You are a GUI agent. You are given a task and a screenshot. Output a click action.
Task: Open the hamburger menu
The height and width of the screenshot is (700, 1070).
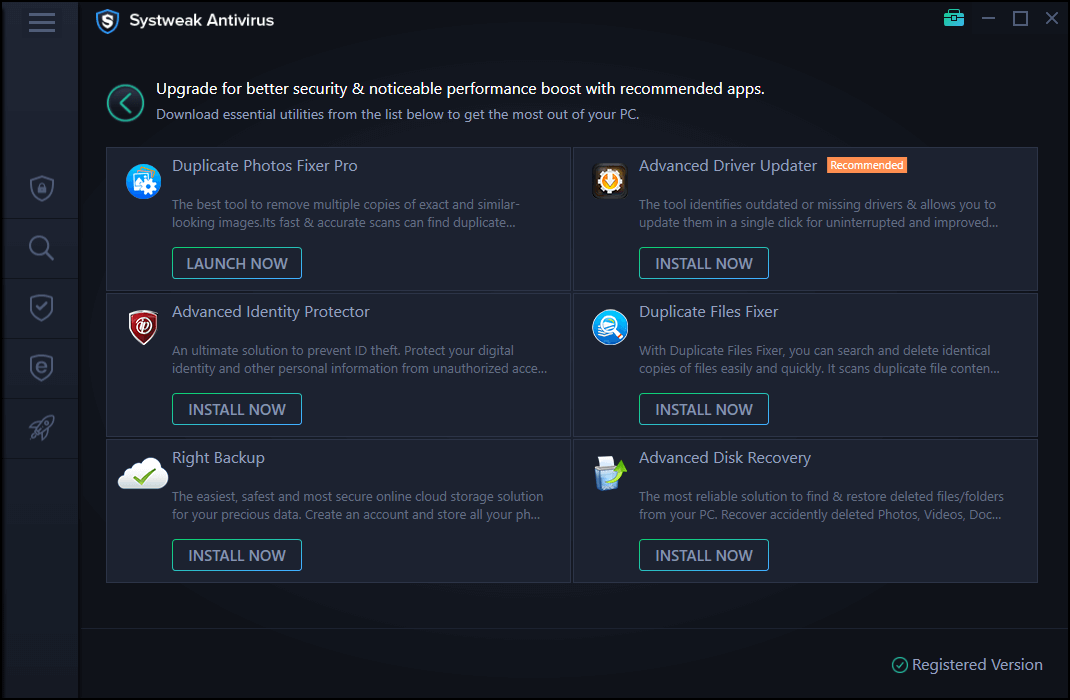click(42, 22)
